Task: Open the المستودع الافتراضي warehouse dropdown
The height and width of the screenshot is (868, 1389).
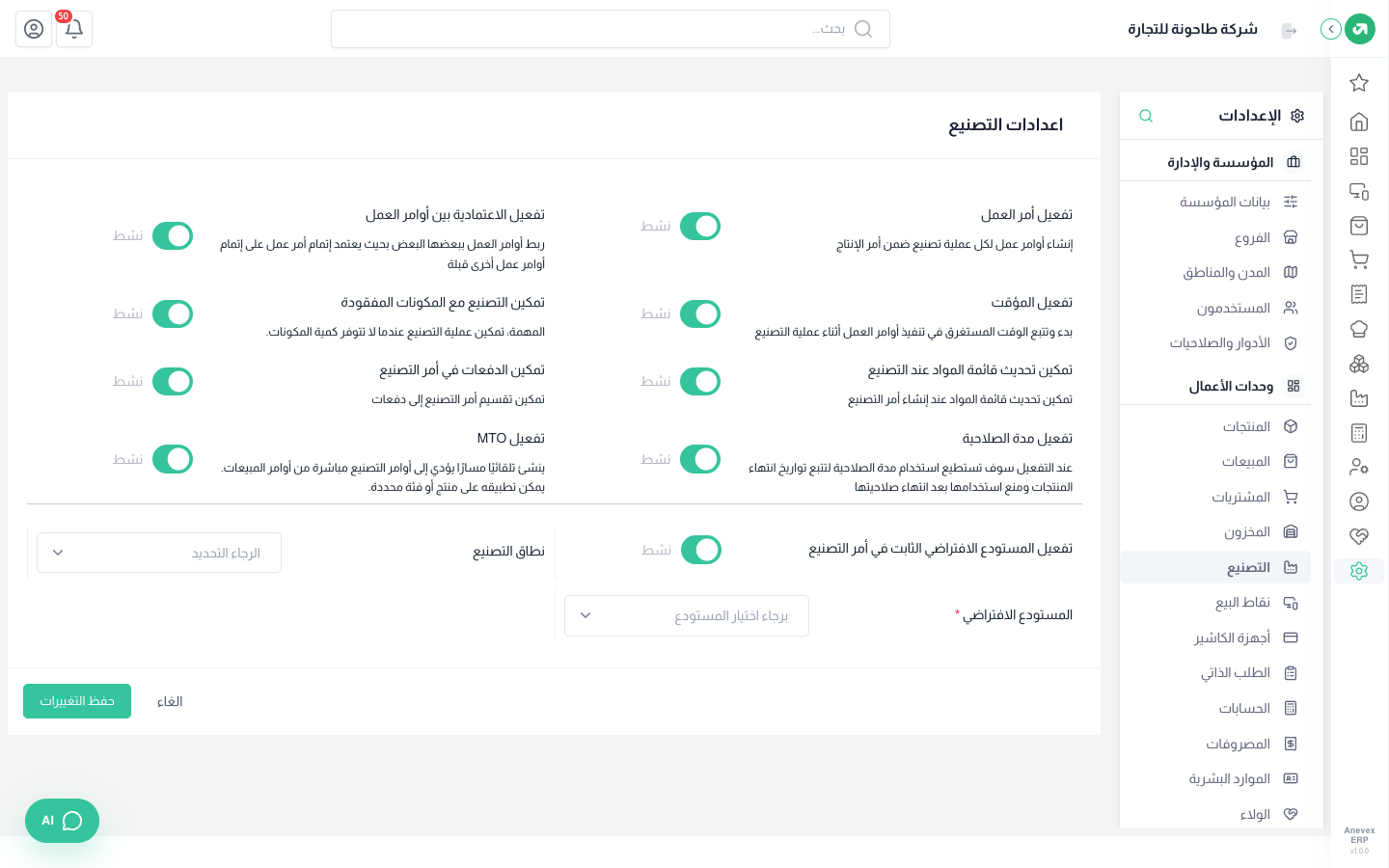Action: (x=687, y=615)
